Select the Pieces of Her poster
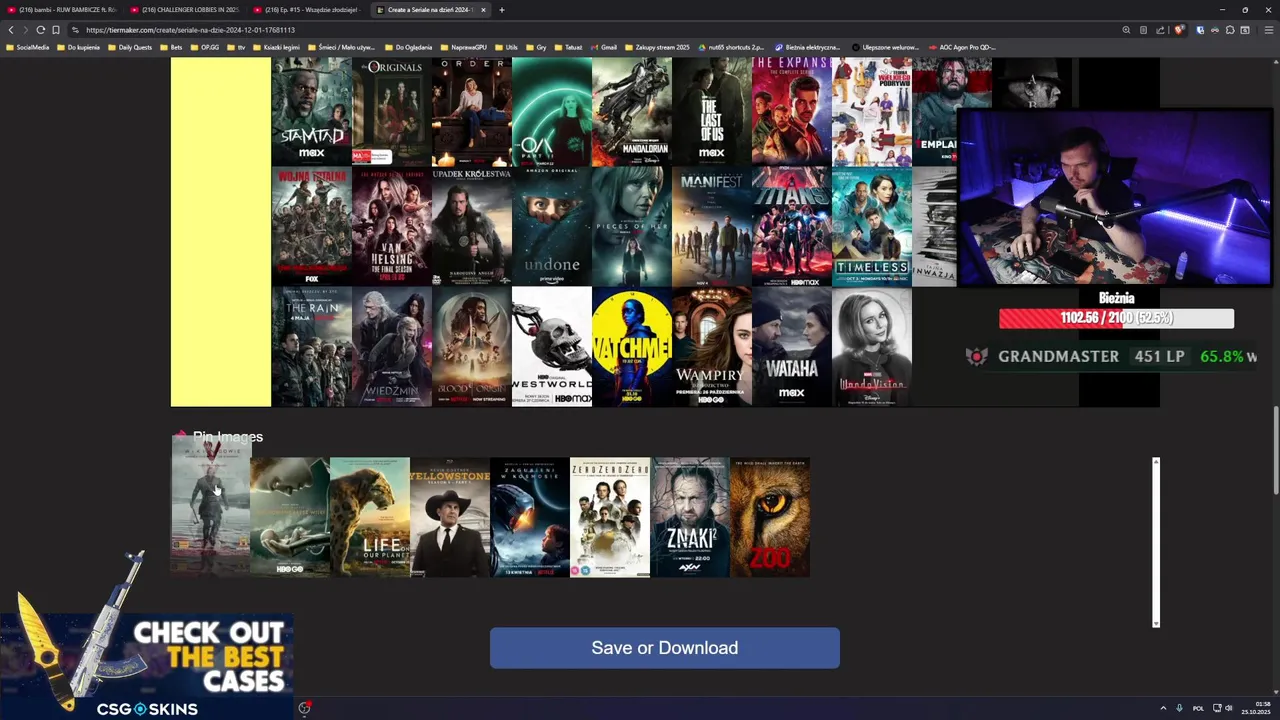Image resolution: width=1280 pixels, height=720 pixels. coord(631,227)
